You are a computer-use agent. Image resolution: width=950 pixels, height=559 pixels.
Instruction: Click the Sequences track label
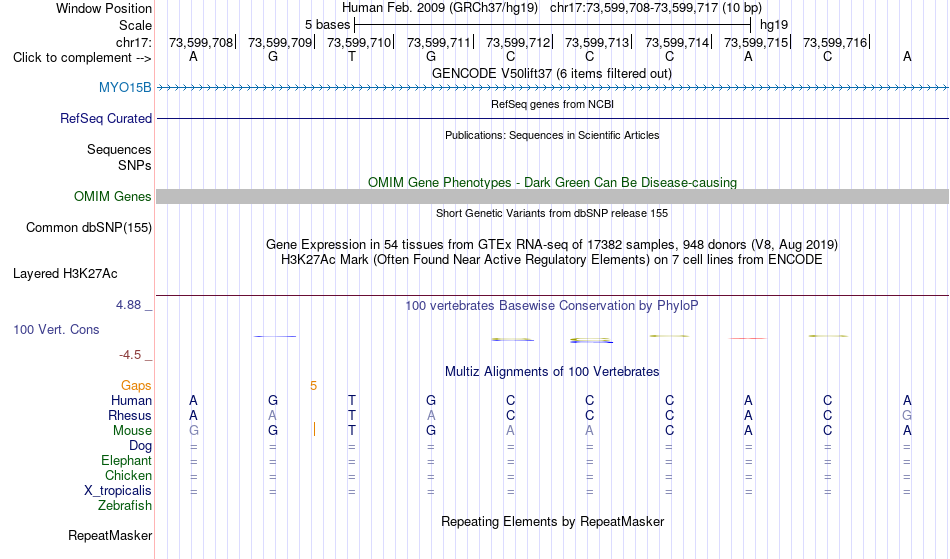(119, 150)
